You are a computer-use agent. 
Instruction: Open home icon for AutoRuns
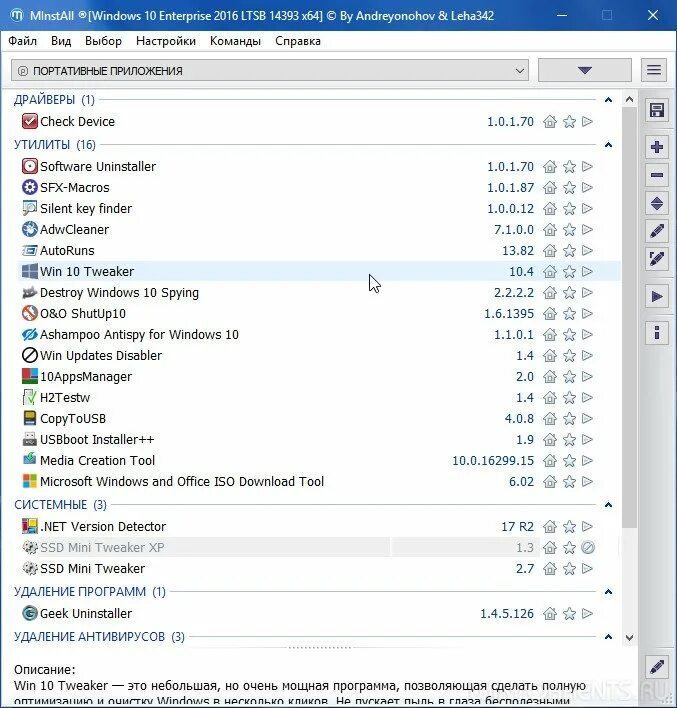click(550, 251)
